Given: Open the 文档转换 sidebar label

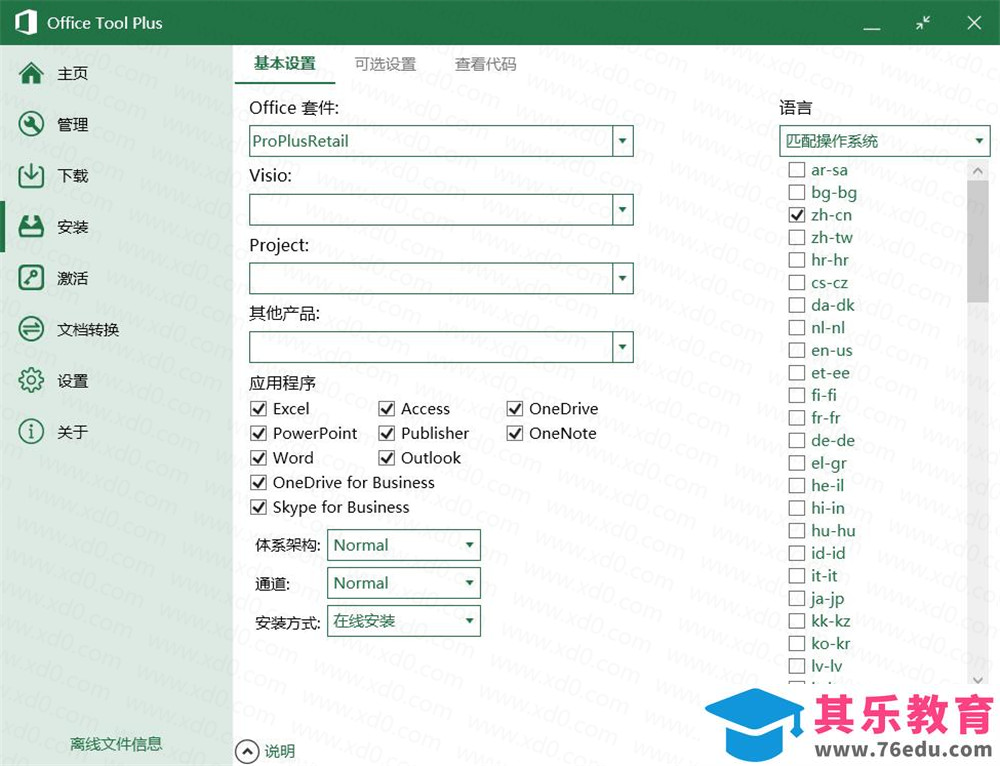Looking at the screenshot, I should coord(88,330).
